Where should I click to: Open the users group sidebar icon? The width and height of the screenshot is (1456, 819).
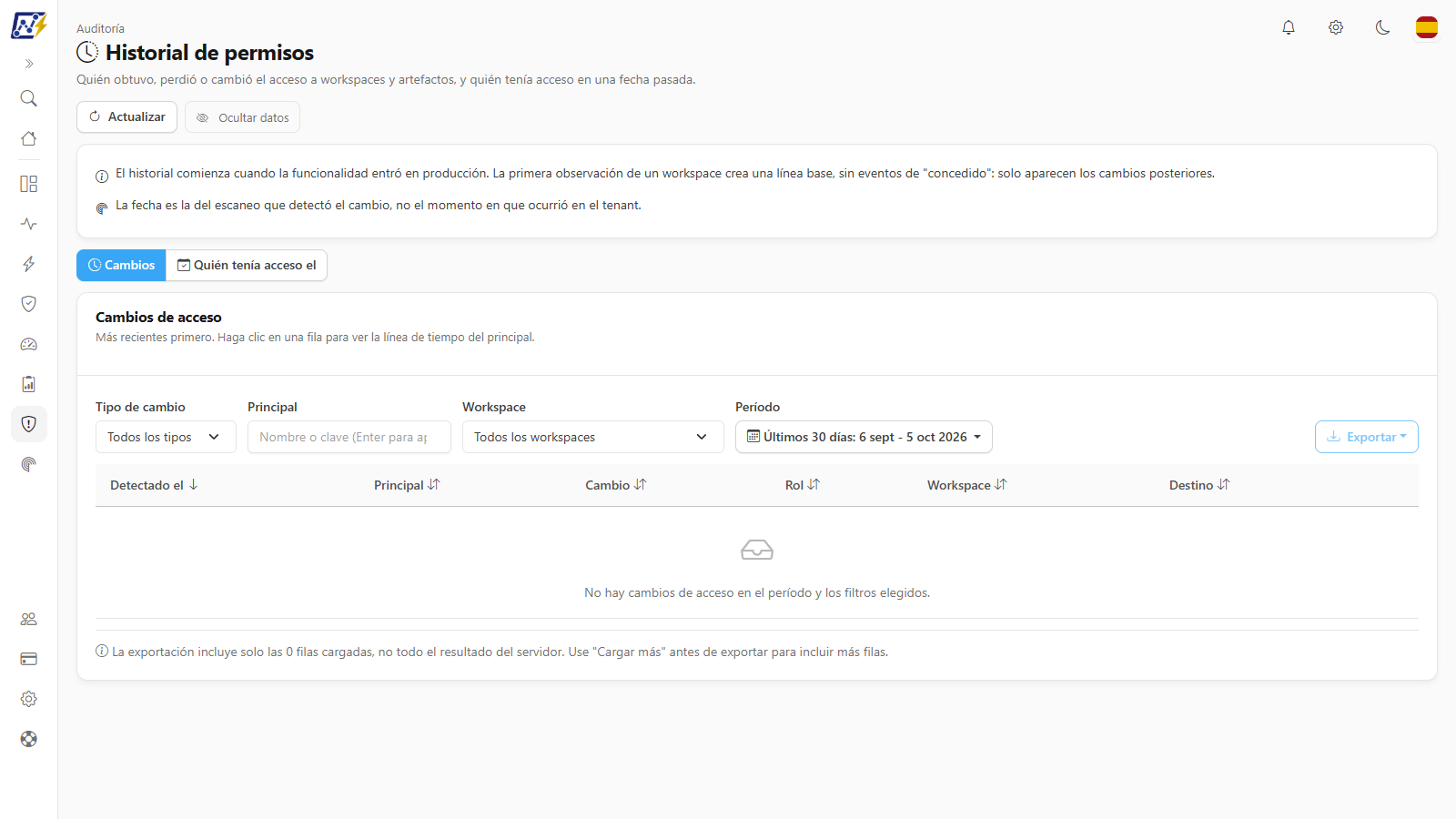click(29, 619)
